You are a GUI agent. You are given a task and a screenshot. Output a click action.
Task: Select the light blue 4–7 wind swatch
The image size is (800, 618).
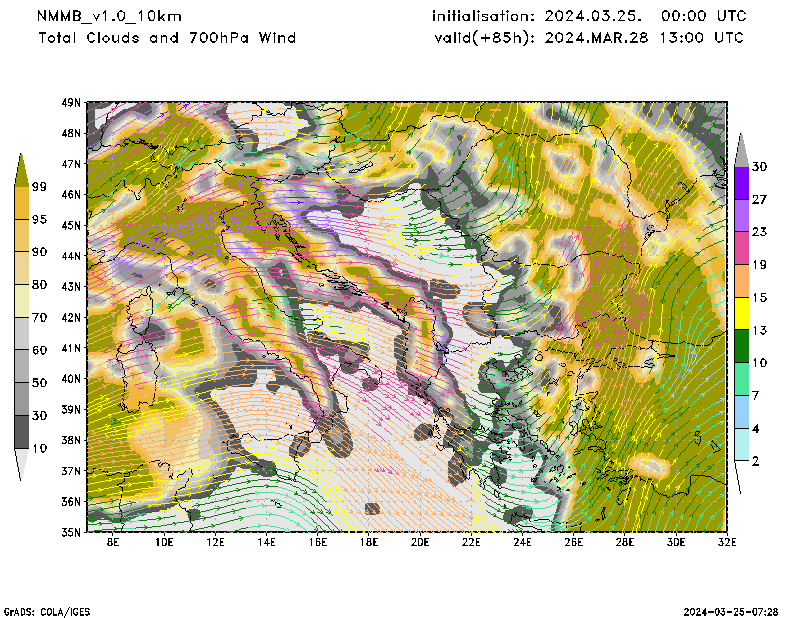click(x=742, y=413)
